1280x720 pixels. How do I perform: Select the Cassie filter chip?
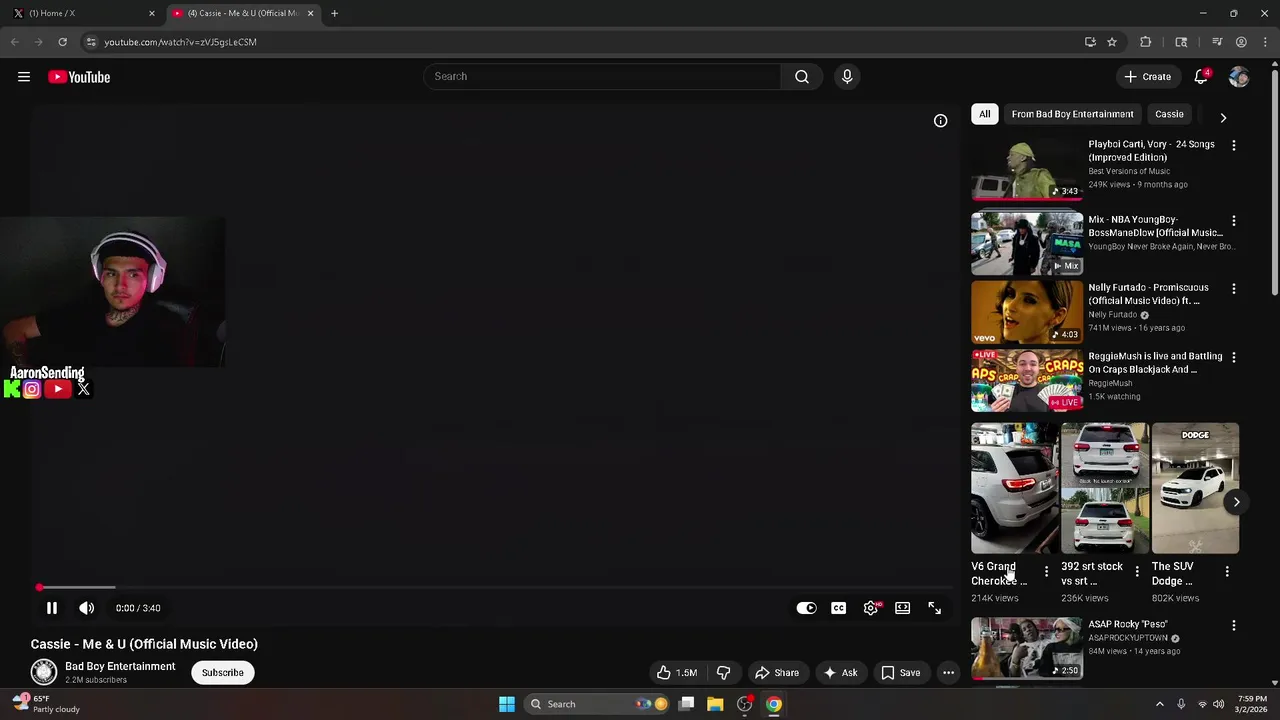click(x=1169, y=114)
